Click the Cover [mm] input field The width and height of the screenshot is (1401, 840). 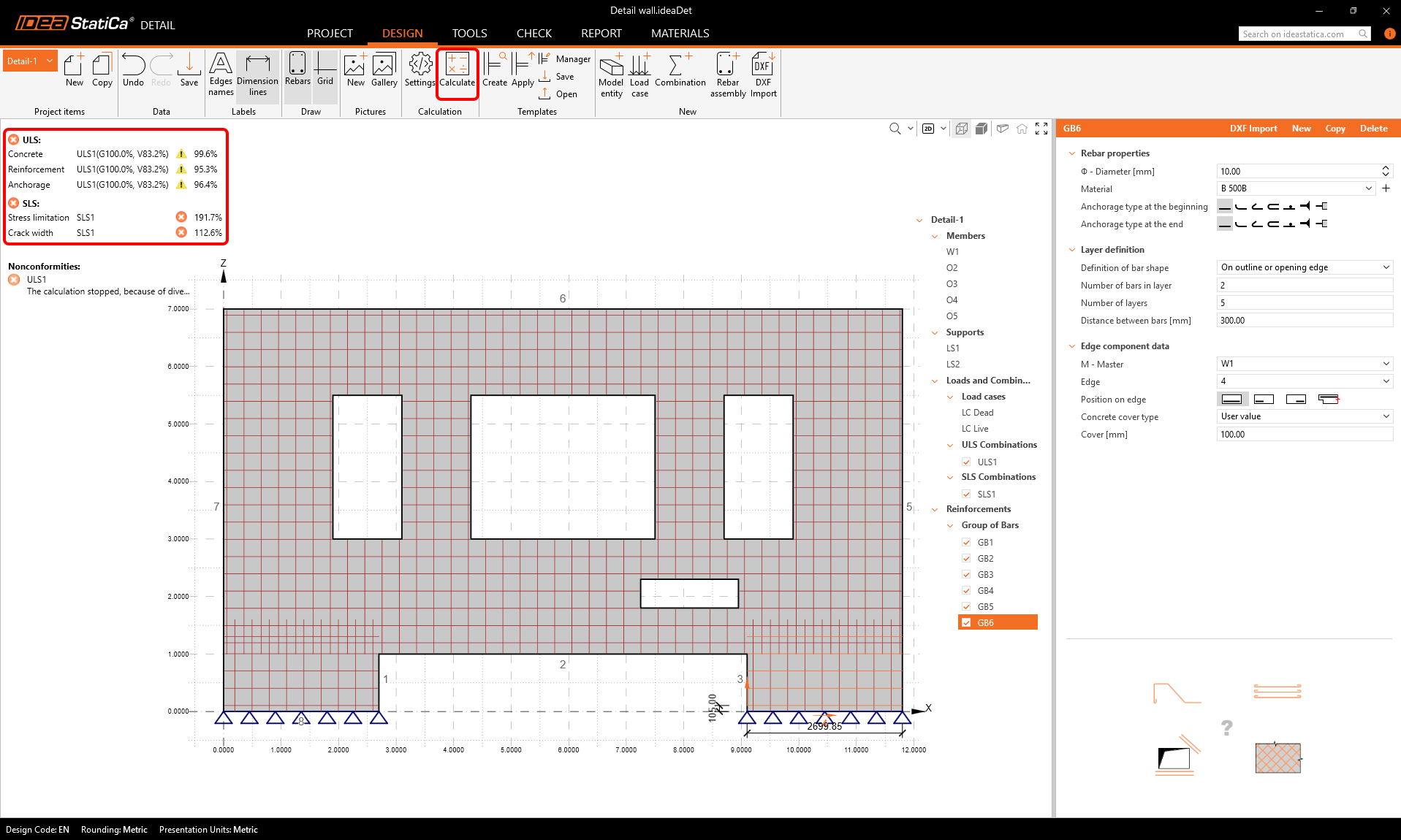1304,435
